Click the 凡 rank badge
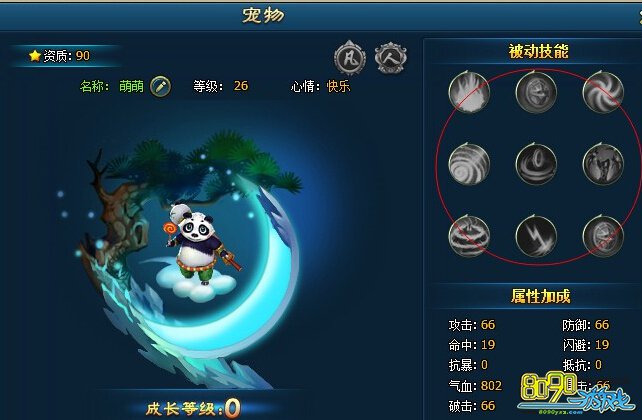The width and height of the screenshot is (642, 420). [x=350, y=58]
